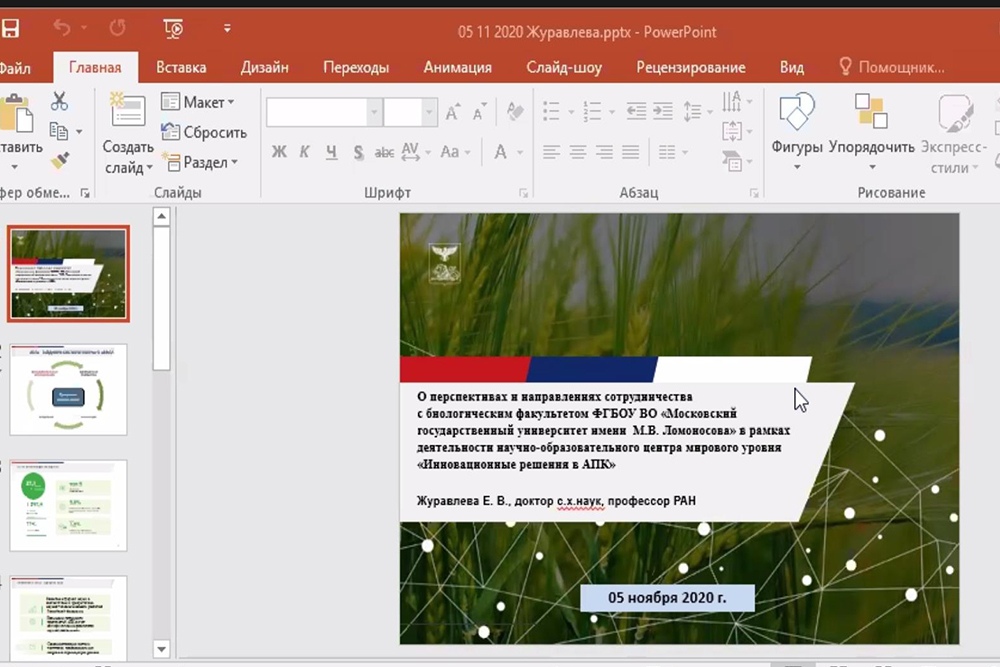
Task: Open the Фигуры (Shapes) gallery
Action: pyautogui.click(x=797, y=113)
